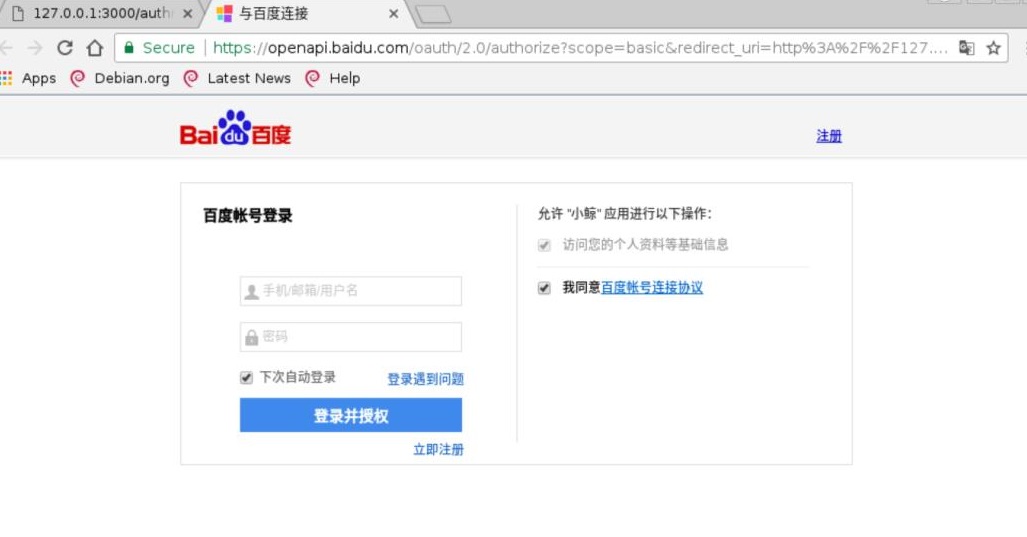1027x537 pixels.
Task: Close the 127.0.0.1:3000 tab
Action: (x=187, y=14)
